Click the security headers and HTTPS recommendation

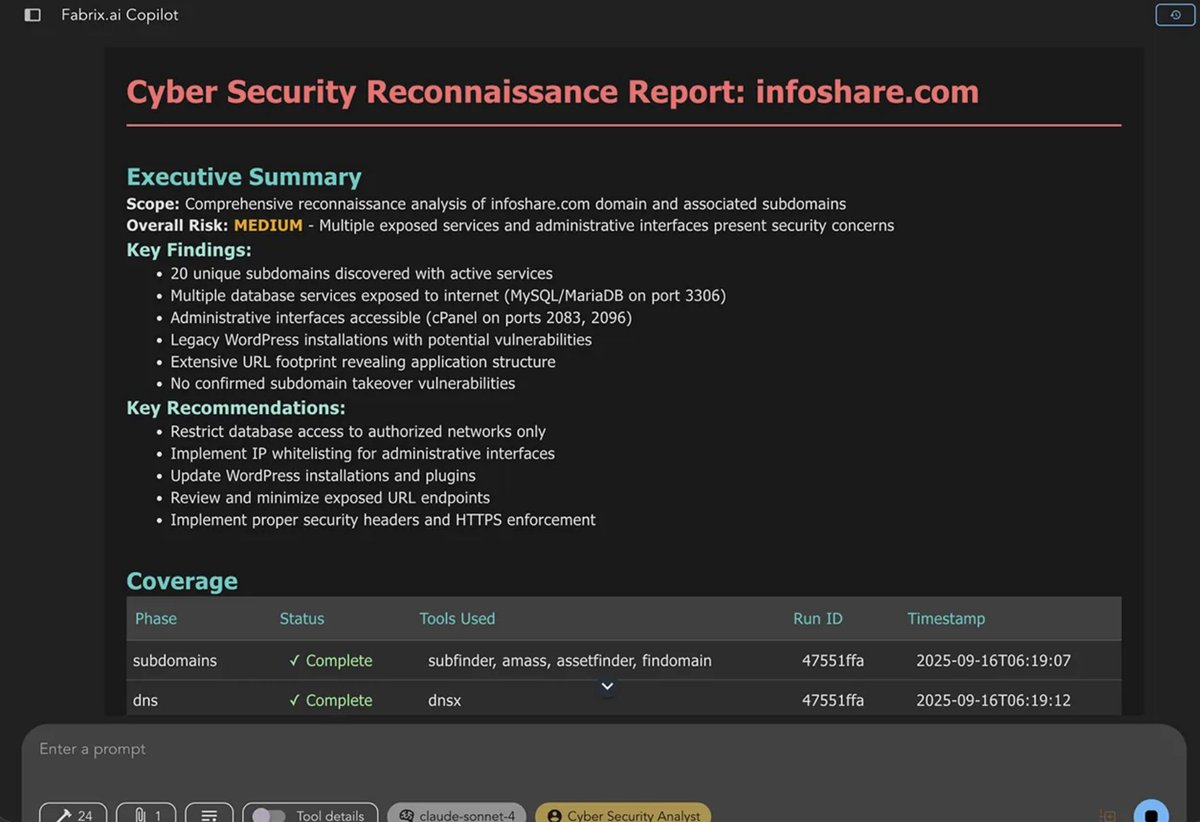(x=383, y=520)
